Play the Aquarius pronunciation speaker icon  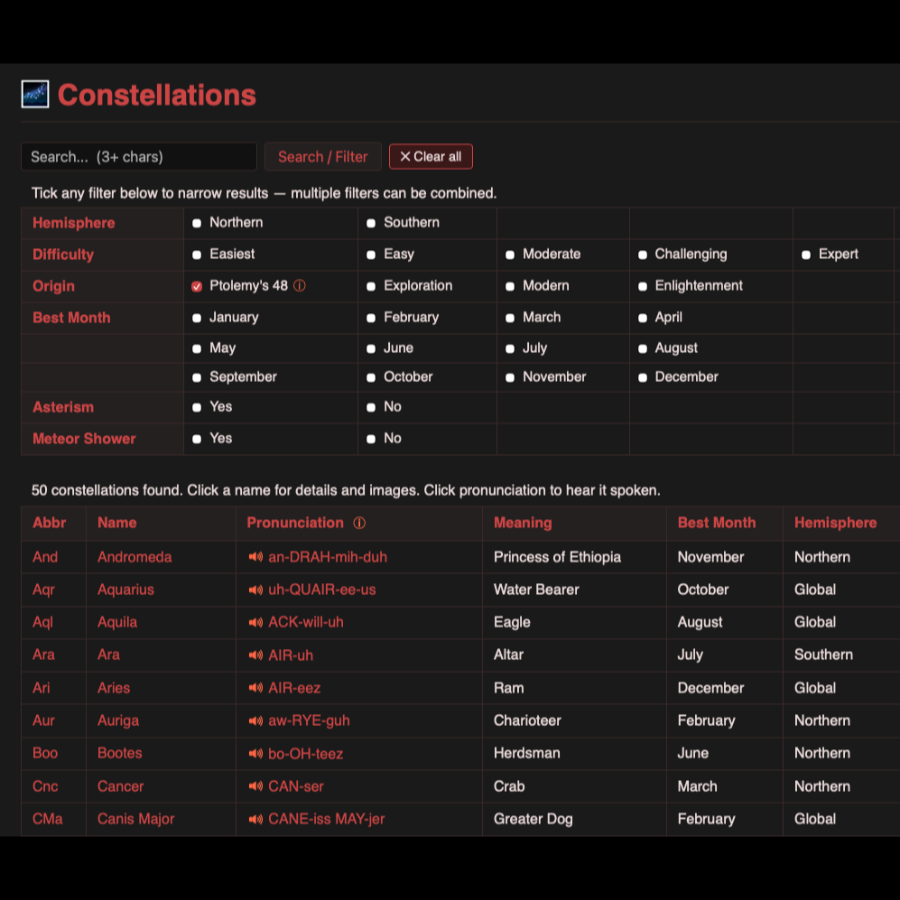[256, 590]
